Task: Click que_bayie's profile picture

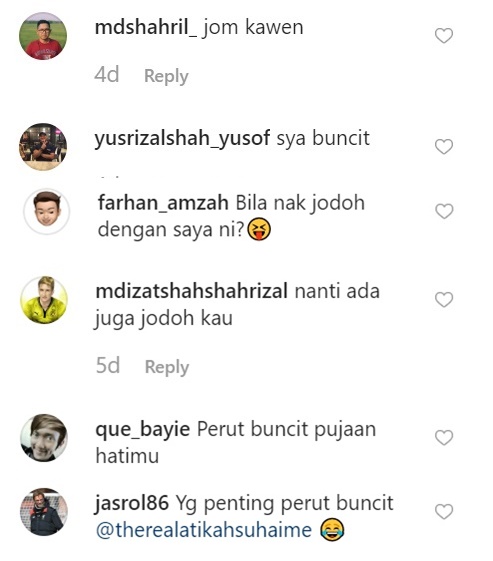Action: coord(44,438)
